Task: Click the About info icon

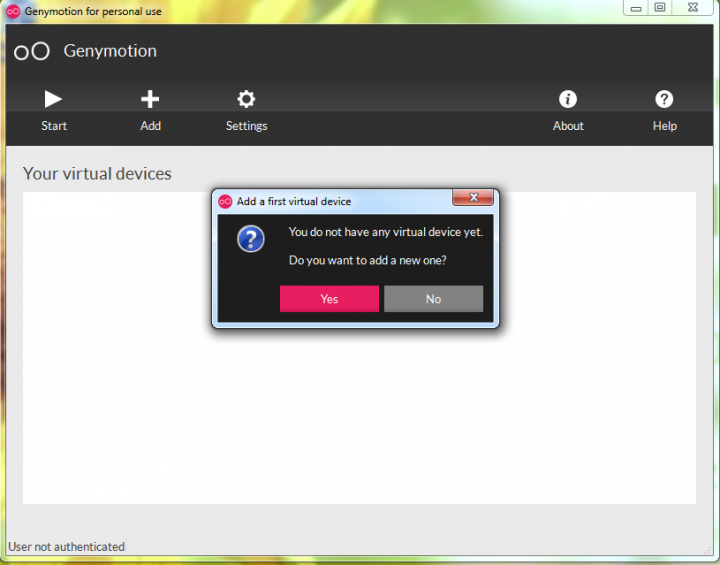Action: [568, 99]
